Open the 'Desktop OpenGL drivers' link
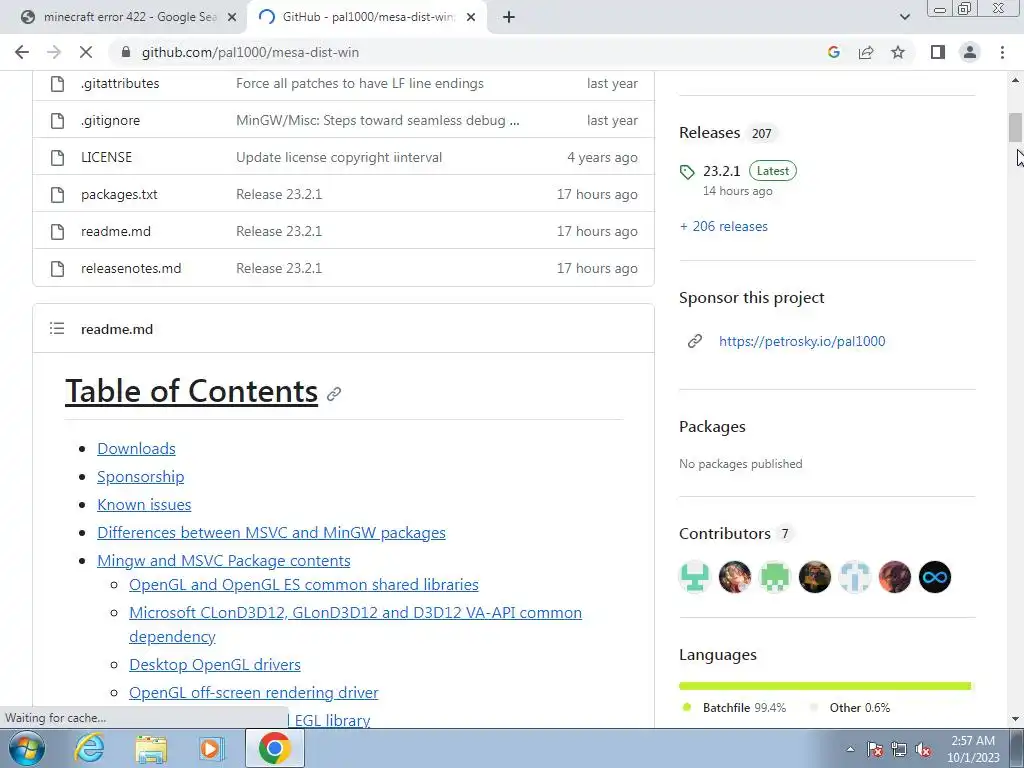 (215, 665)
